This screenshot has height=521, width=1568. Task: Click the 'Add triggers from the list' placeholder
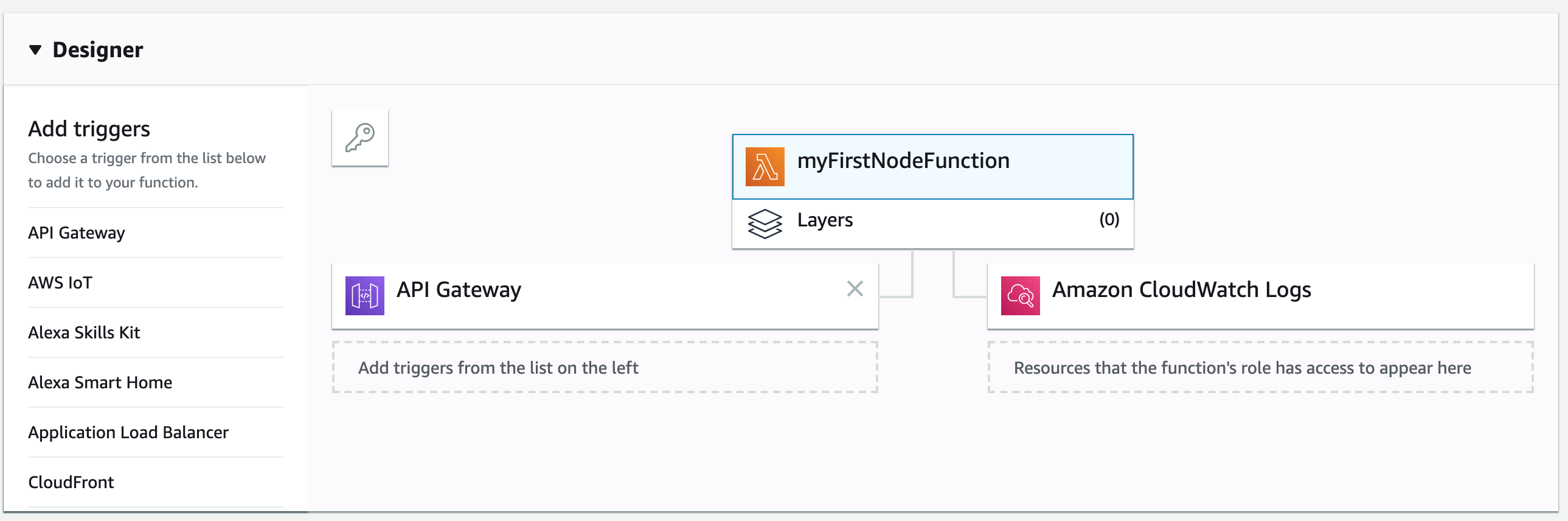pos(605,368)
